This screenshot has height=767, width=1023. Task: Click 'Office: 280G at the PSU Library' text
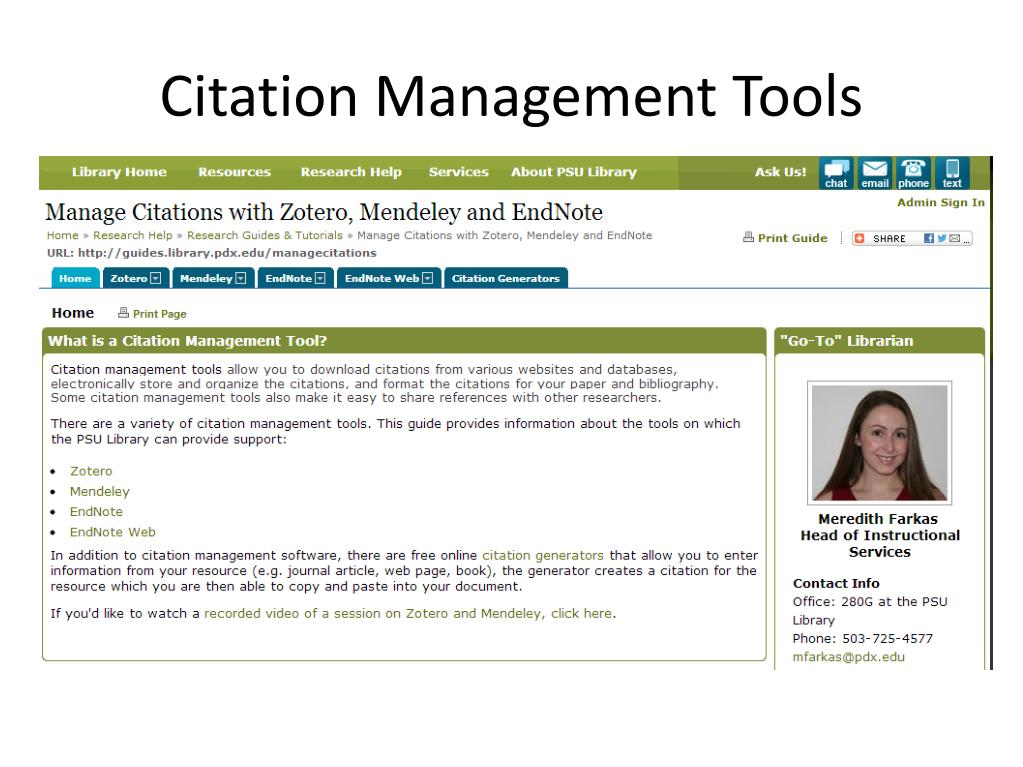click(x=870, y=610)
